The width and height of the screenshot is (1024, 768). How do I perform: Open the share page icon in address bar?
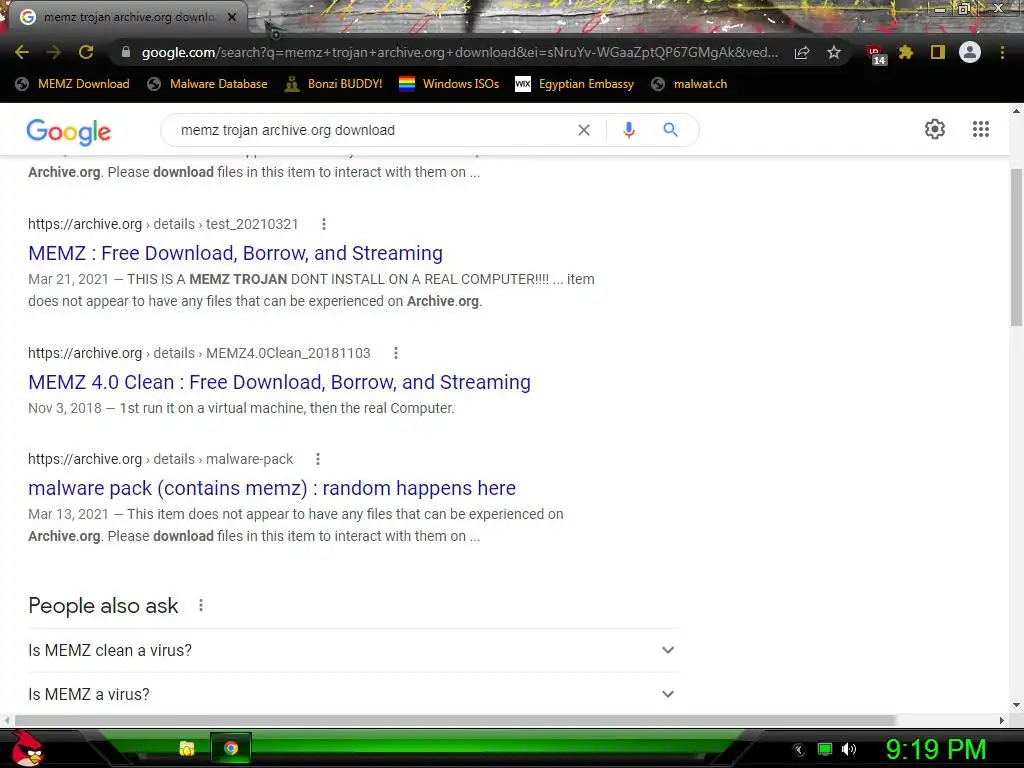(802, 52)
